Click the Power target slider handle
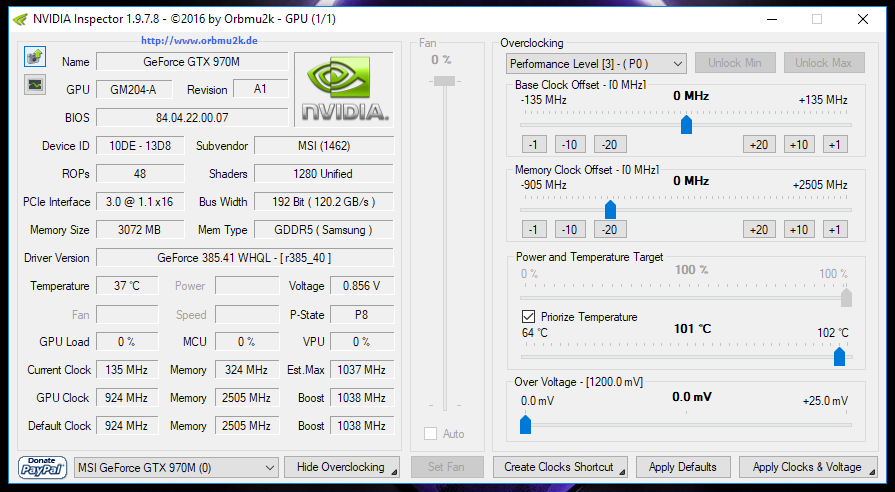 point(846,297)
